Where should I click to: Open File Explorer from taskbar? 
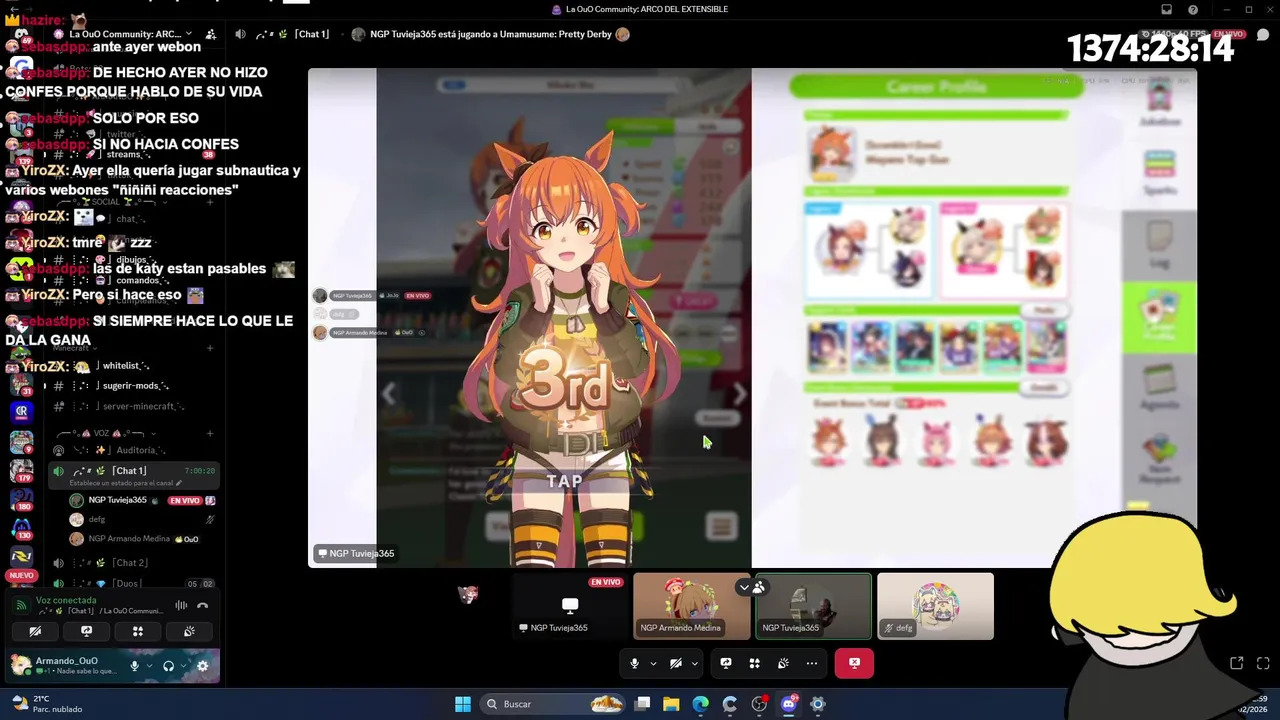pyautogui.click(x=671, y=704)
